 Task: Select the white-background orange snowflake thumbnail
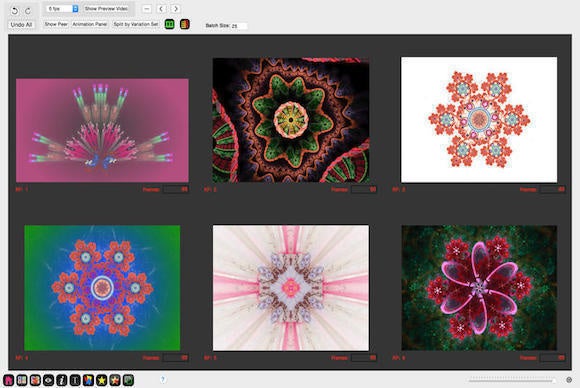pyautogui.click(x=479, y=119)
